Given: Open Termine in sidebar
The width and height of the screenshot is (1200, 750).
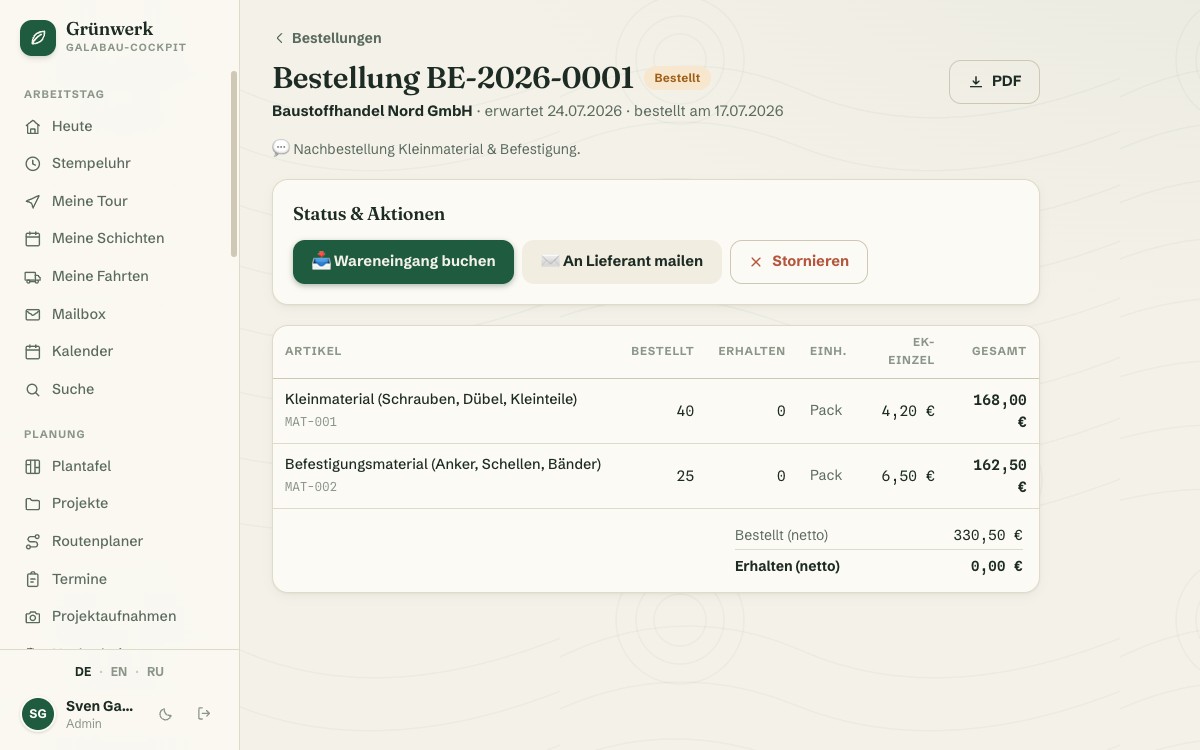Looking at the screenshot, I should point(118,580).
